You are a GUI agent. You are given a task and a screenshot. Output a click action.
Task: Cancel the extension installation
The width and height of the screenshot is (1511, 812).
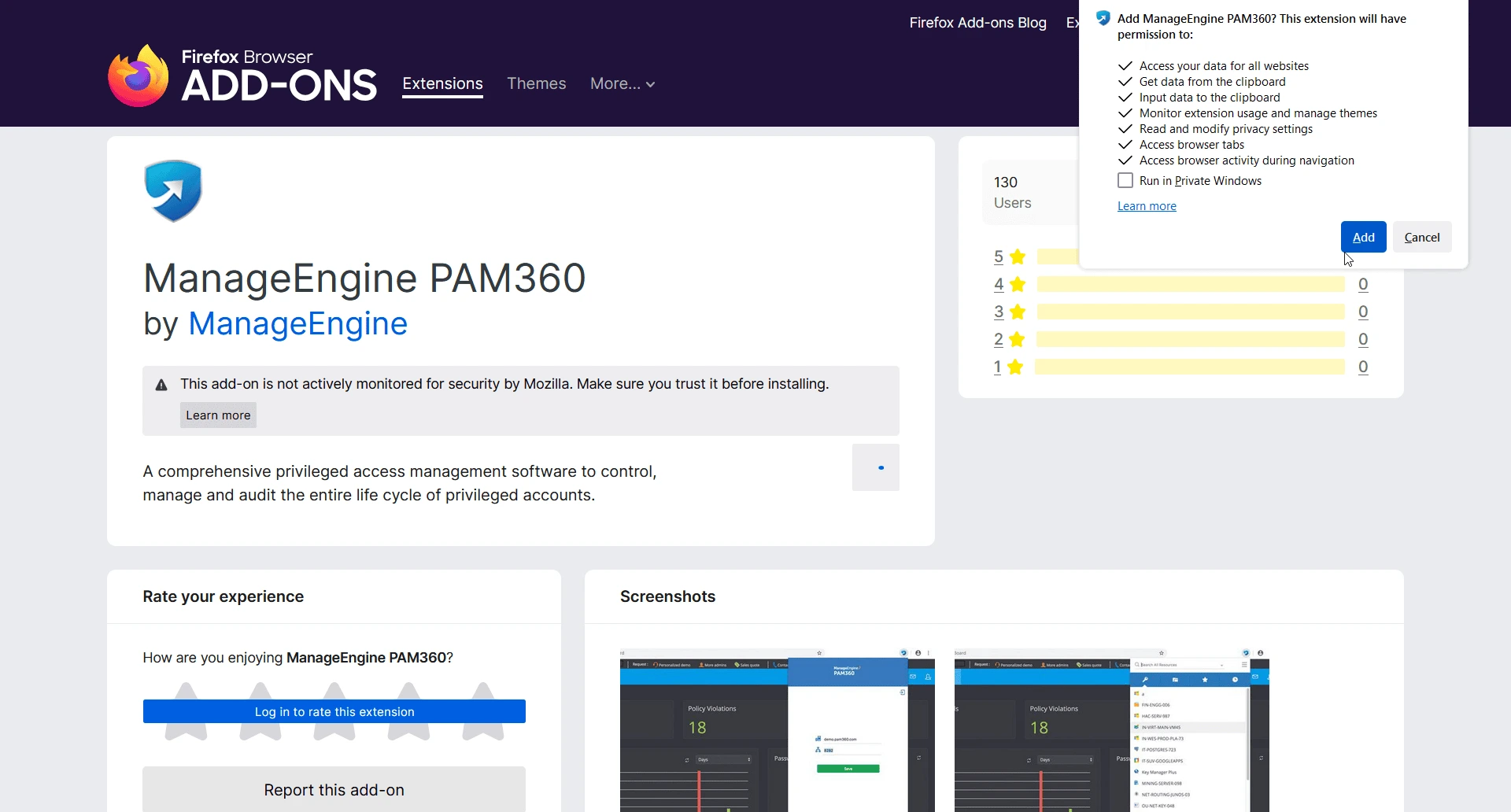1421,237
